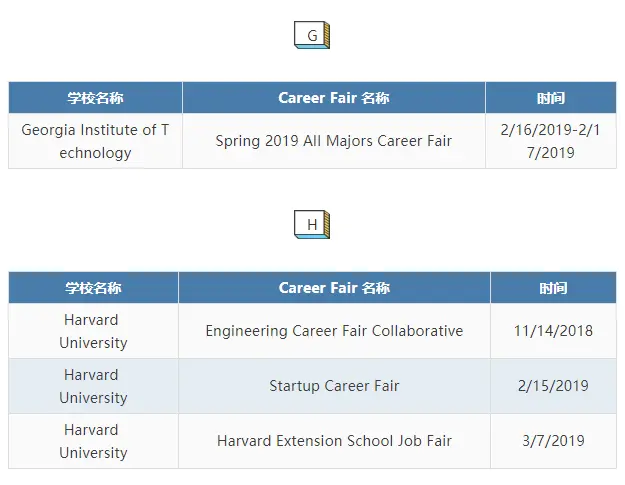Click the 2/15/2019 date cell

pyautogui.click(x=553, y=386)
